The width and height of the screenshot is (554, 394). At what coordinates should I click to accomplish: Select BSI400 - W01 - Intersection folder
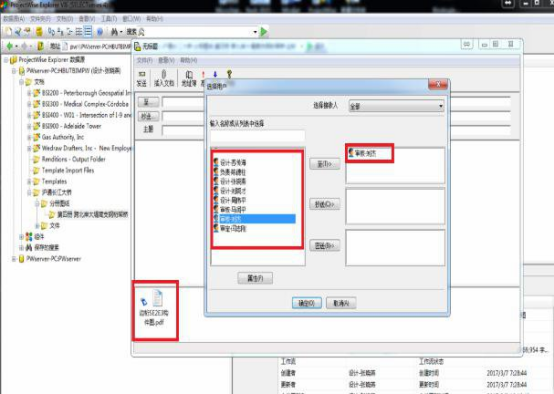tap(86, 115)
